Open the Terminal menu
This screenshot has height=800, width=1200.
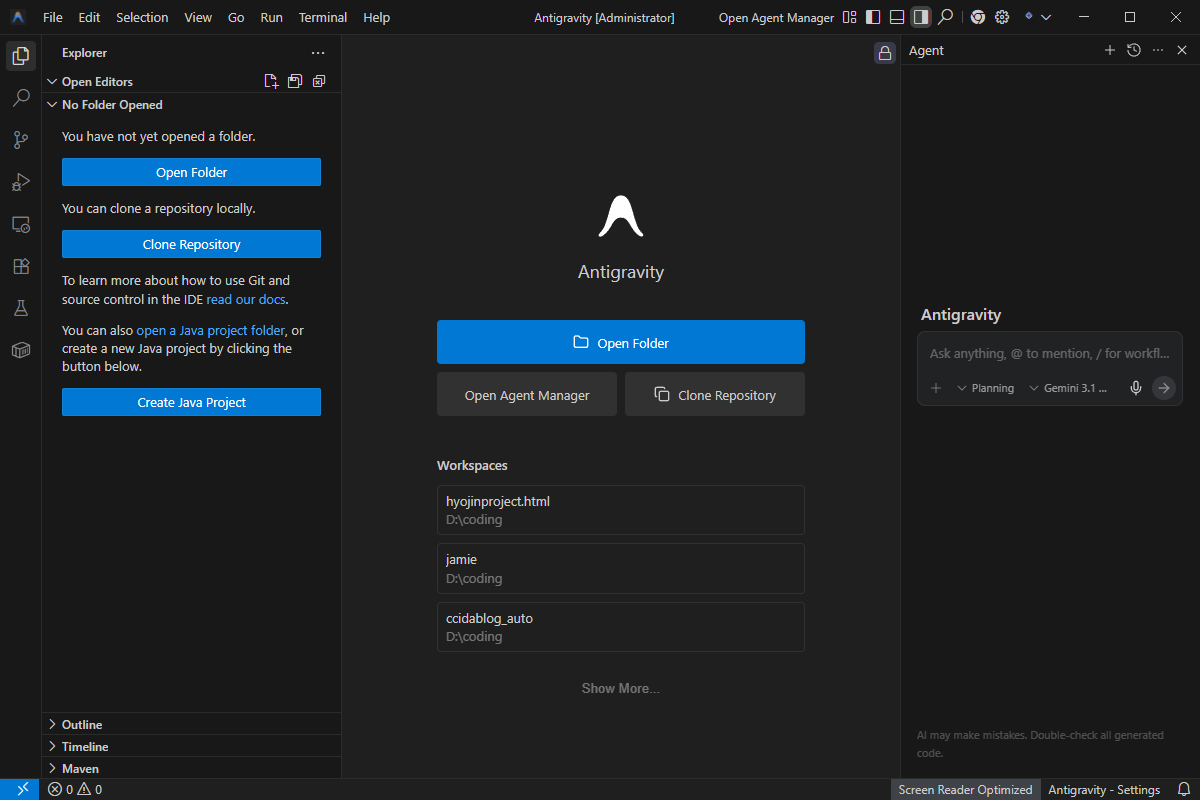(323, 17)
